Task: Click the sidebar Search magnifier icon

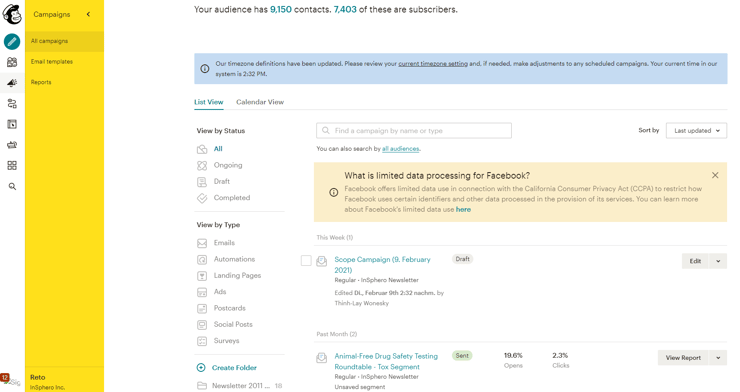Action: coord(12,186)
